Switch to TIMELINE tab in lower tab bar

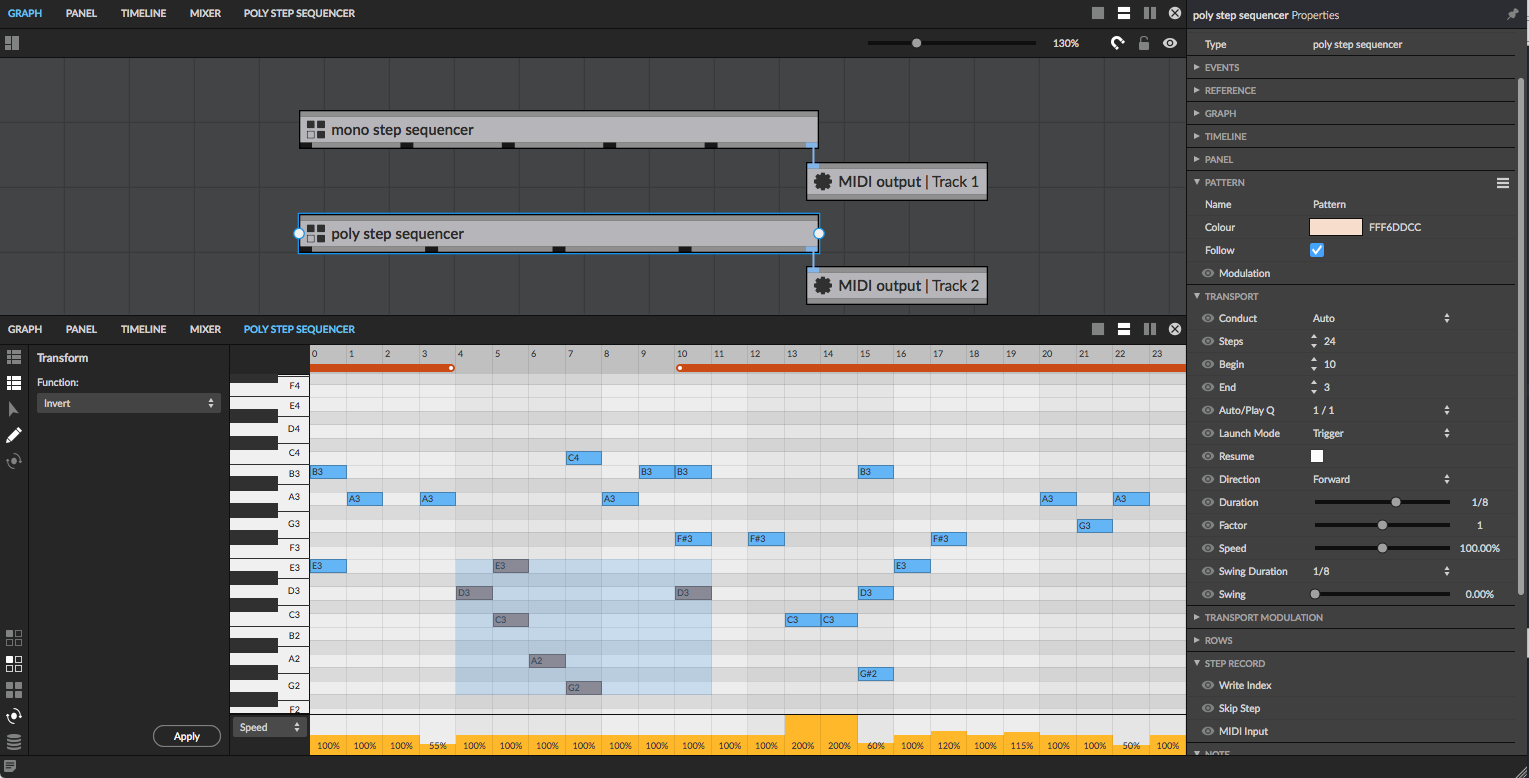143,329
